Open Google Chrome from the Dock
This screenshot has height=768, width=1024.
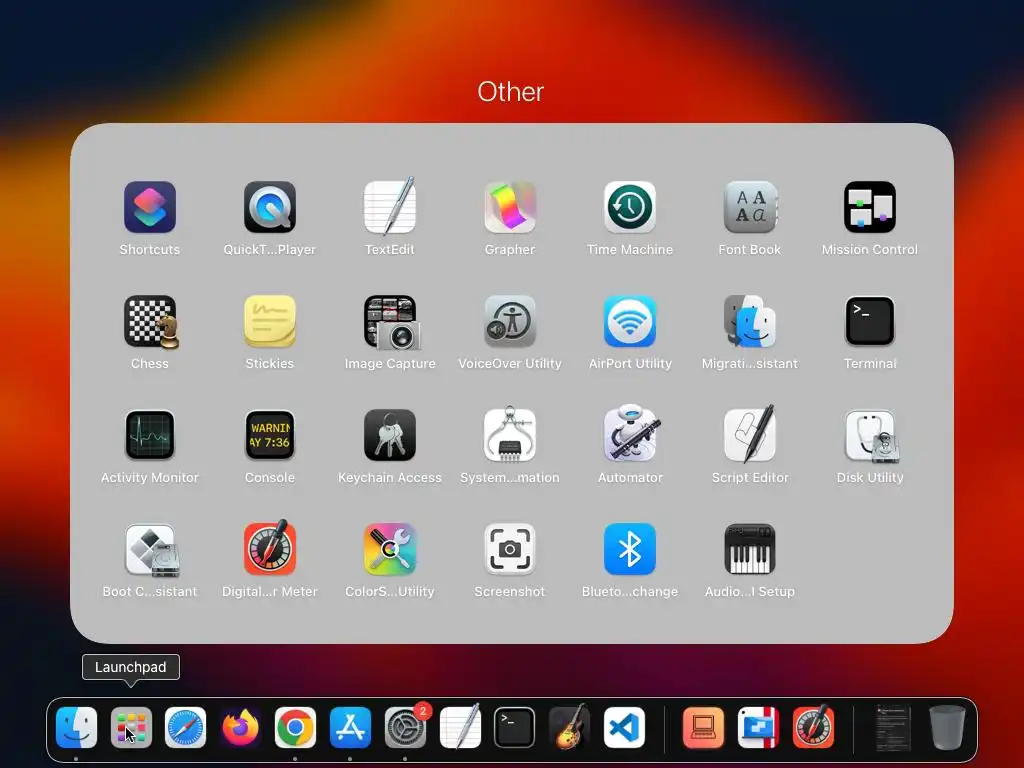295,728
